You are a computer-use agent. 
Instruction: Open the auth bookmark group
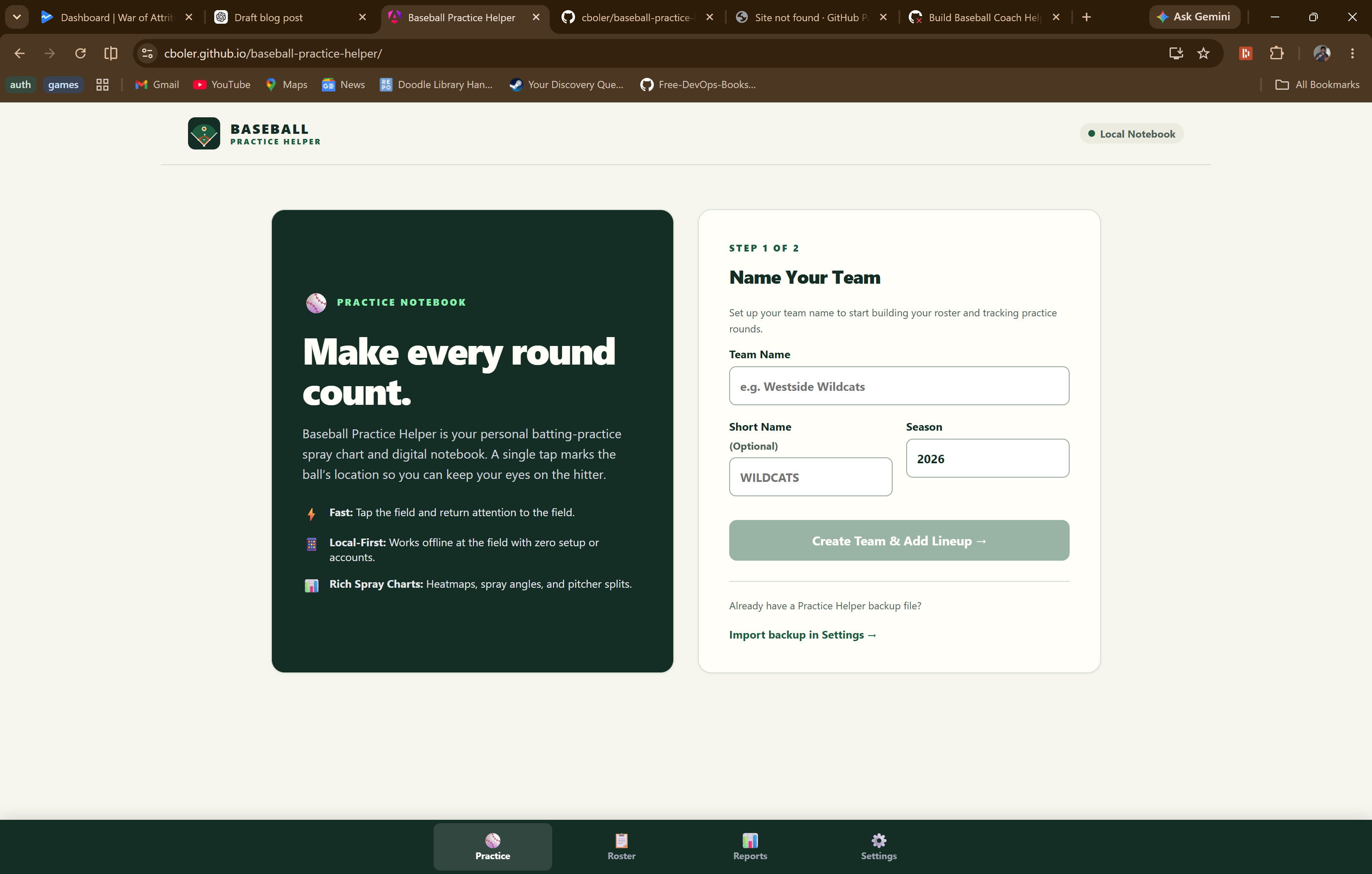20,84
